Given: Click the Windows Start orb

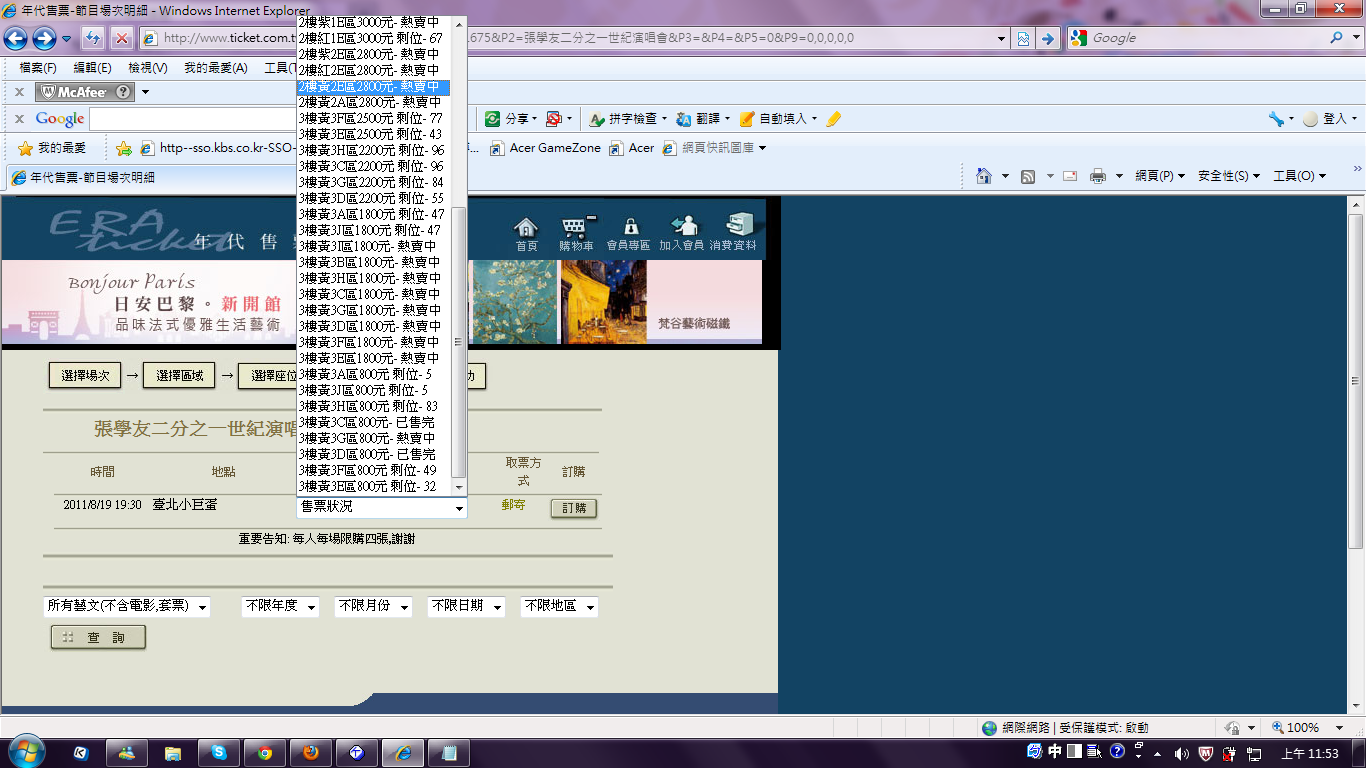Looking at the screenshot, I should [x=25, y=753].
